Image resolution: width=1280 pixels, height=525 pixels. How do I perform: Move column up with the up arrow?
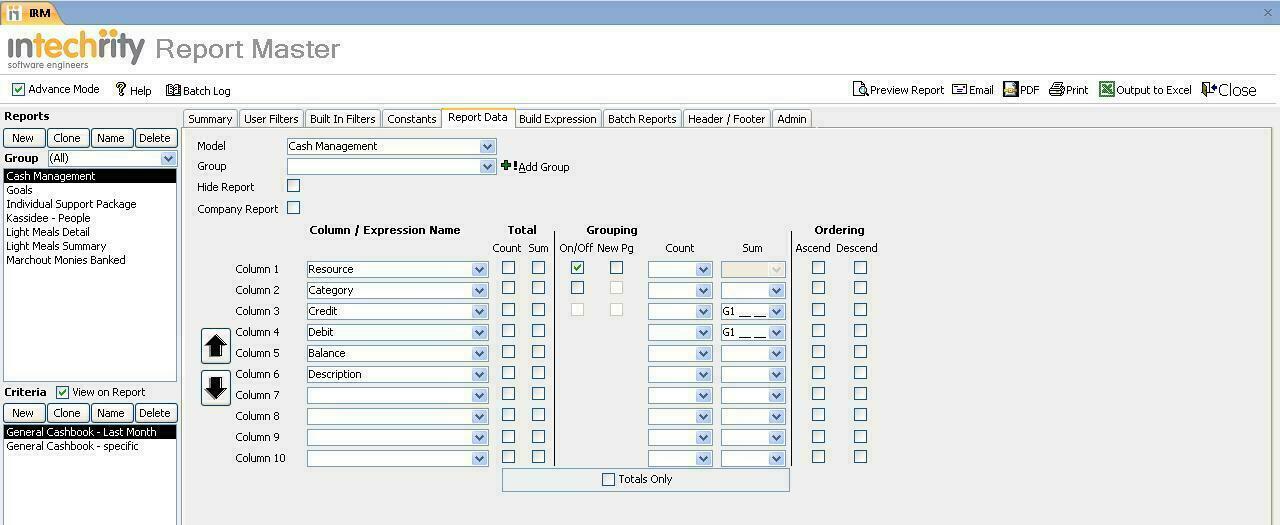point(216,346)
